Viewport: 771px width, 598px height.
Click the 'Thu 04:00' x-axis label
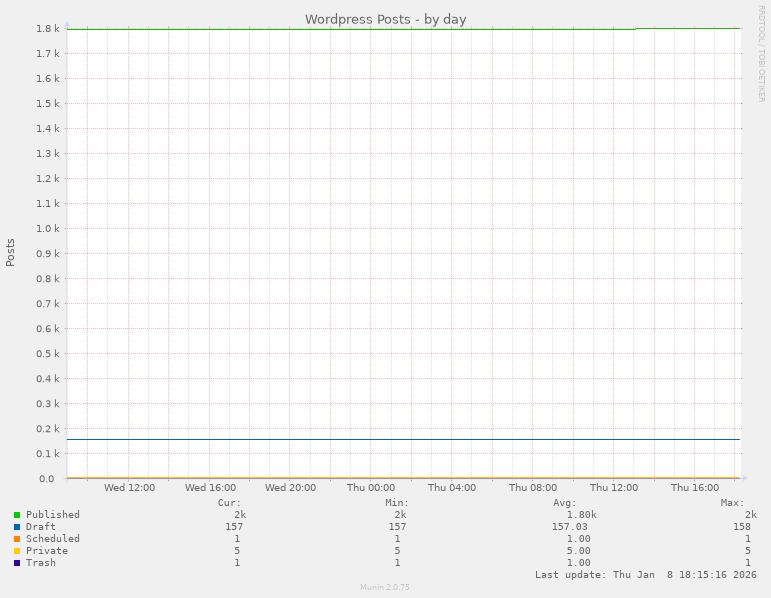pos(452,487)
